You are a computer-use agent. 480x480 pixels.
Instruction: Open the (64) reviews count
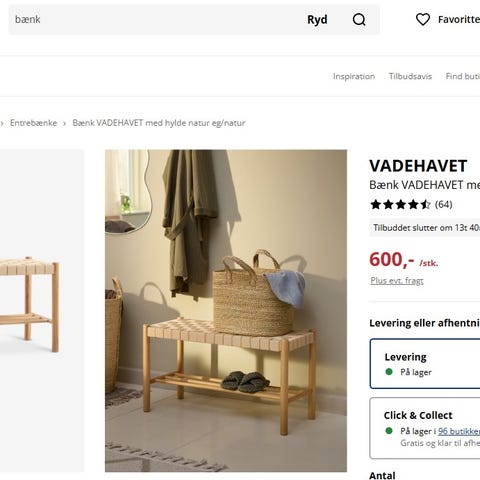(444, 204)
